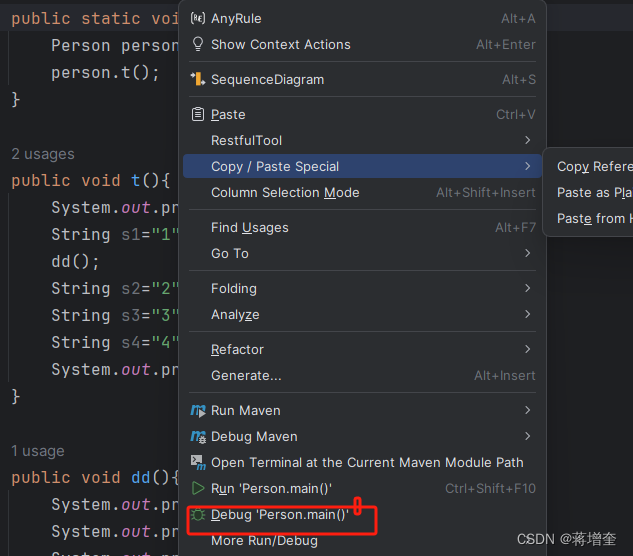The height and width of the screenshot is (556, 633).
Task: Select Find Usages
Action: (362, 228)
